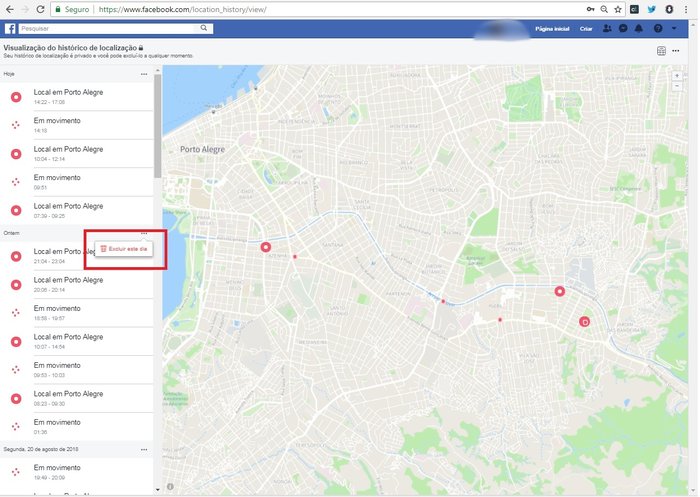Click the large marker above the D marker

coord(559,292)
